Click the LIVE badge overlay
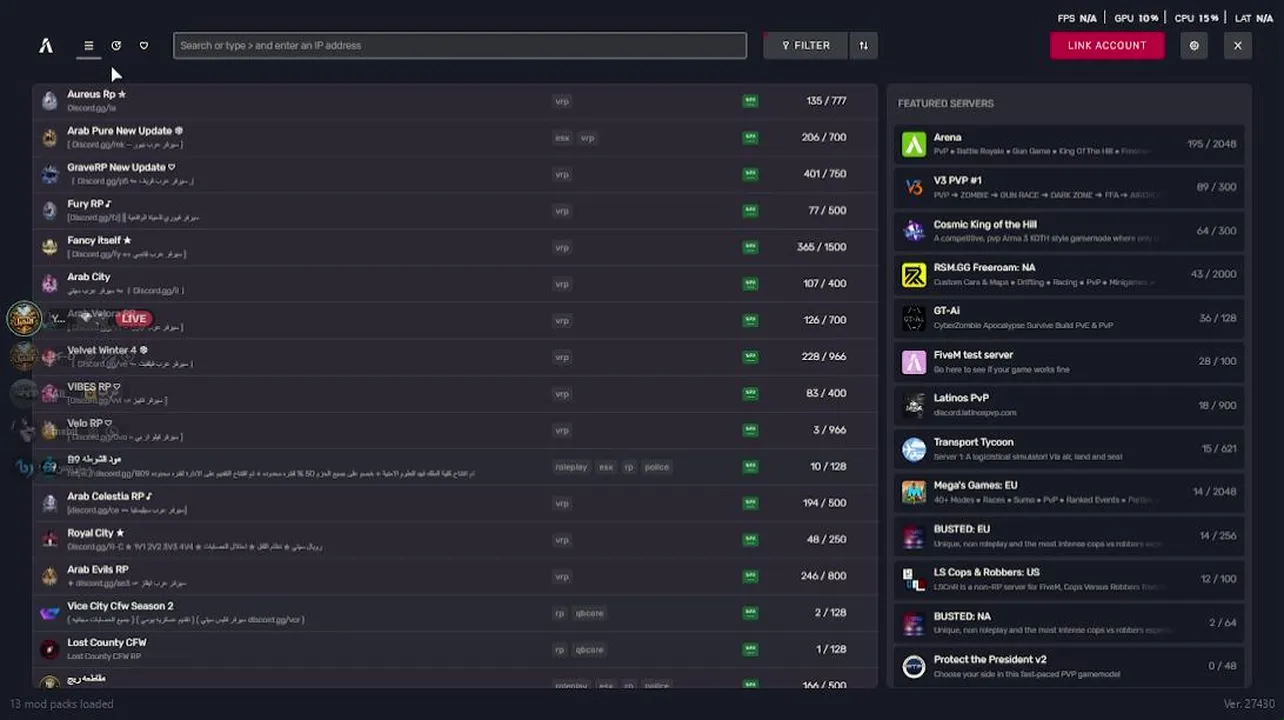 point(133,318)
